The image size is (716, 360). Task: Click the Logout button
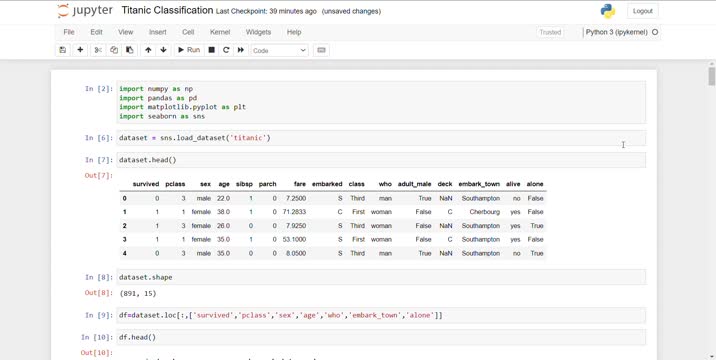(642, 11)
